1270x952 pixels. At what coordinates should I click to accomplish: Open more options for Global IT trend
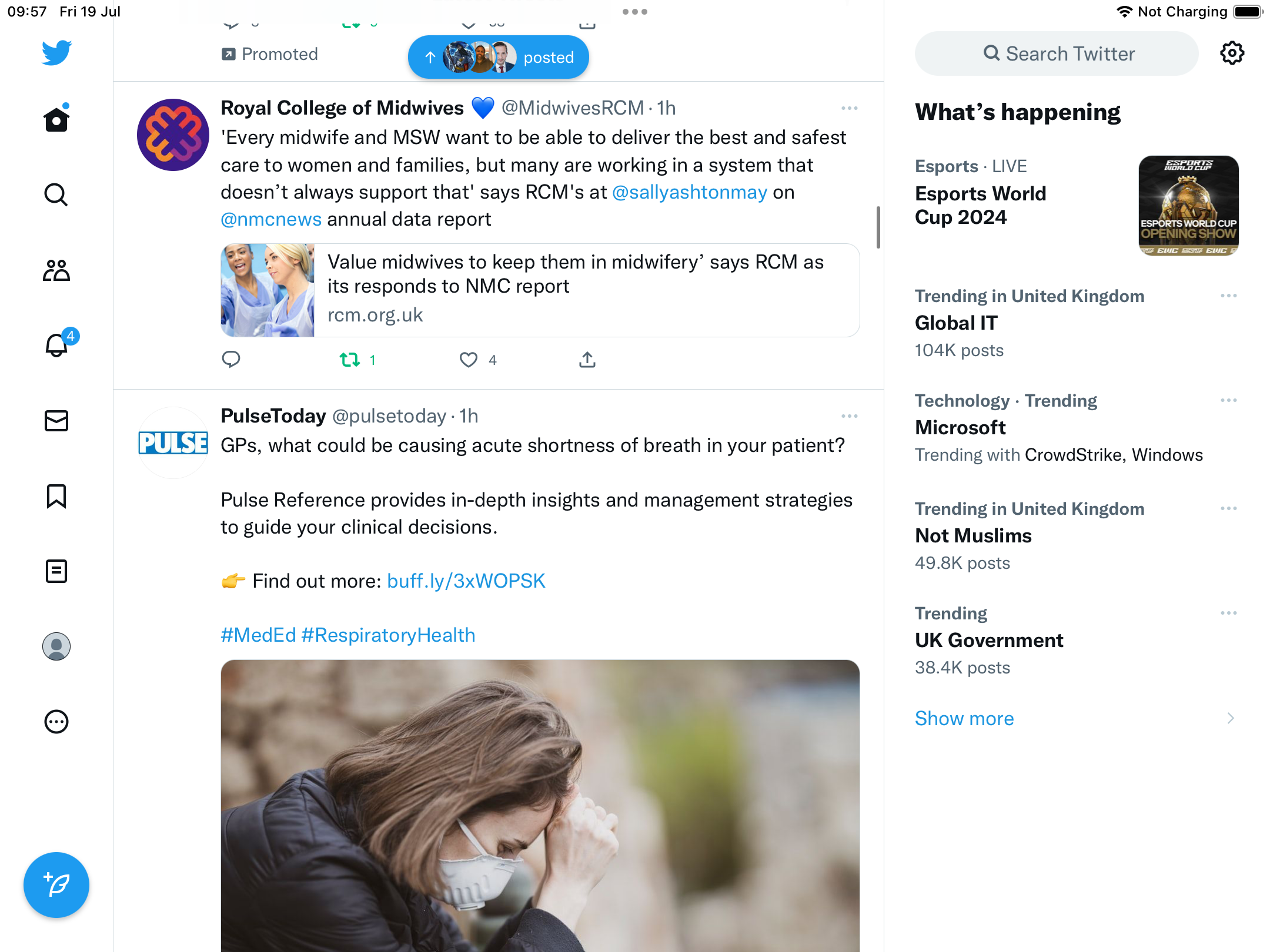[x=1228, y=296]
